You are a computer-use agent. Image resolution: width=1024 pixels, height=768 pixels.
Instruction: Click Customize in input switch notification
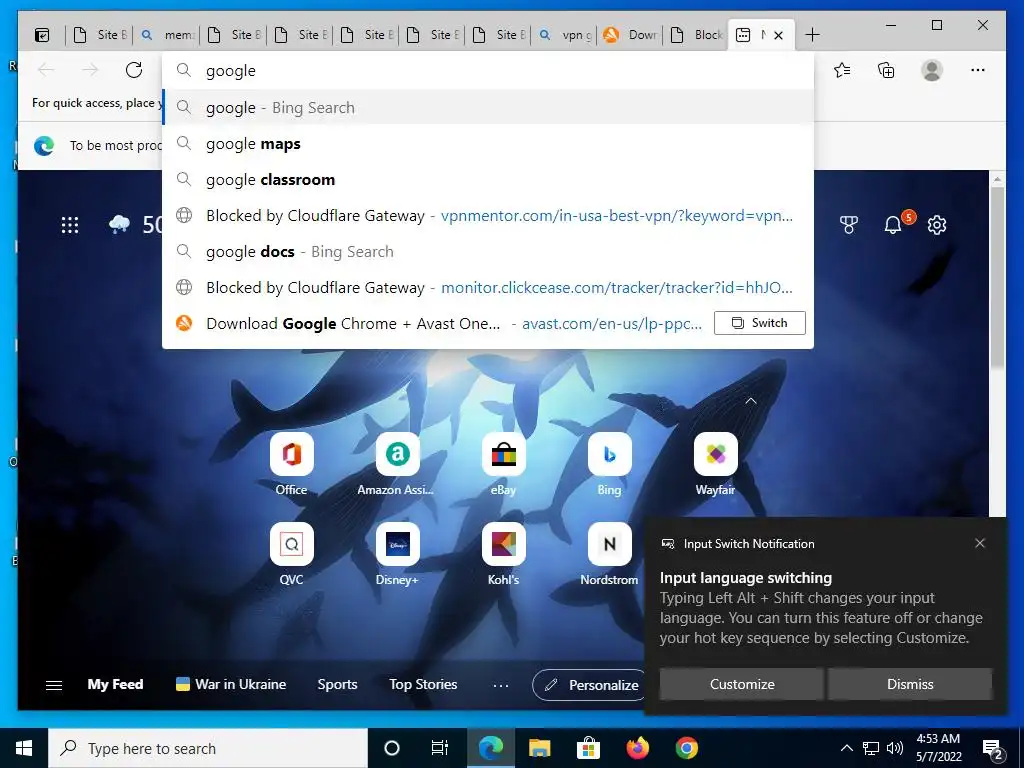(742, 684)
